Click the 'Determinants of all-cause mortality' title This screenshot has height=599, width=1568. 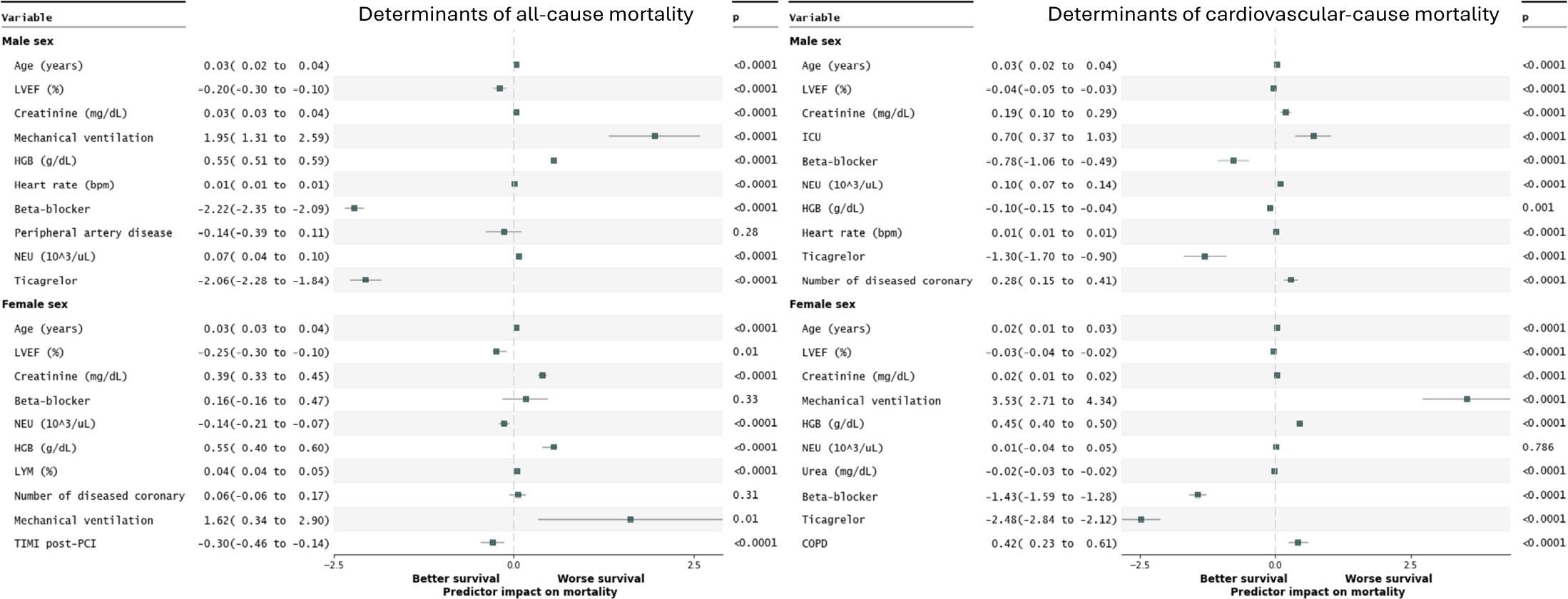(x=525, y=14)
